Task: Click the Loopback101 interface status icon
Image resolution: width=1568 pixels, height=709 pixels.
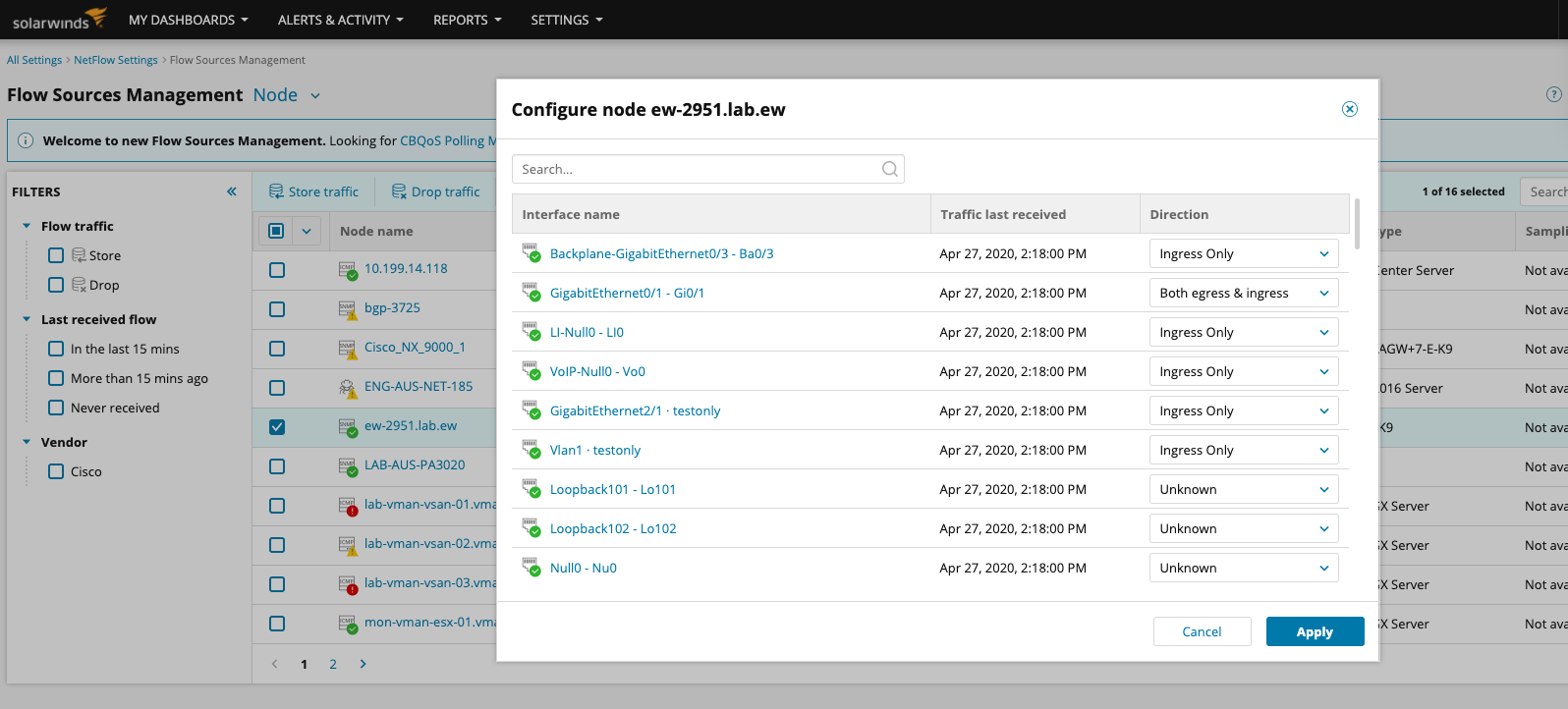Action: tap(532, 488)
